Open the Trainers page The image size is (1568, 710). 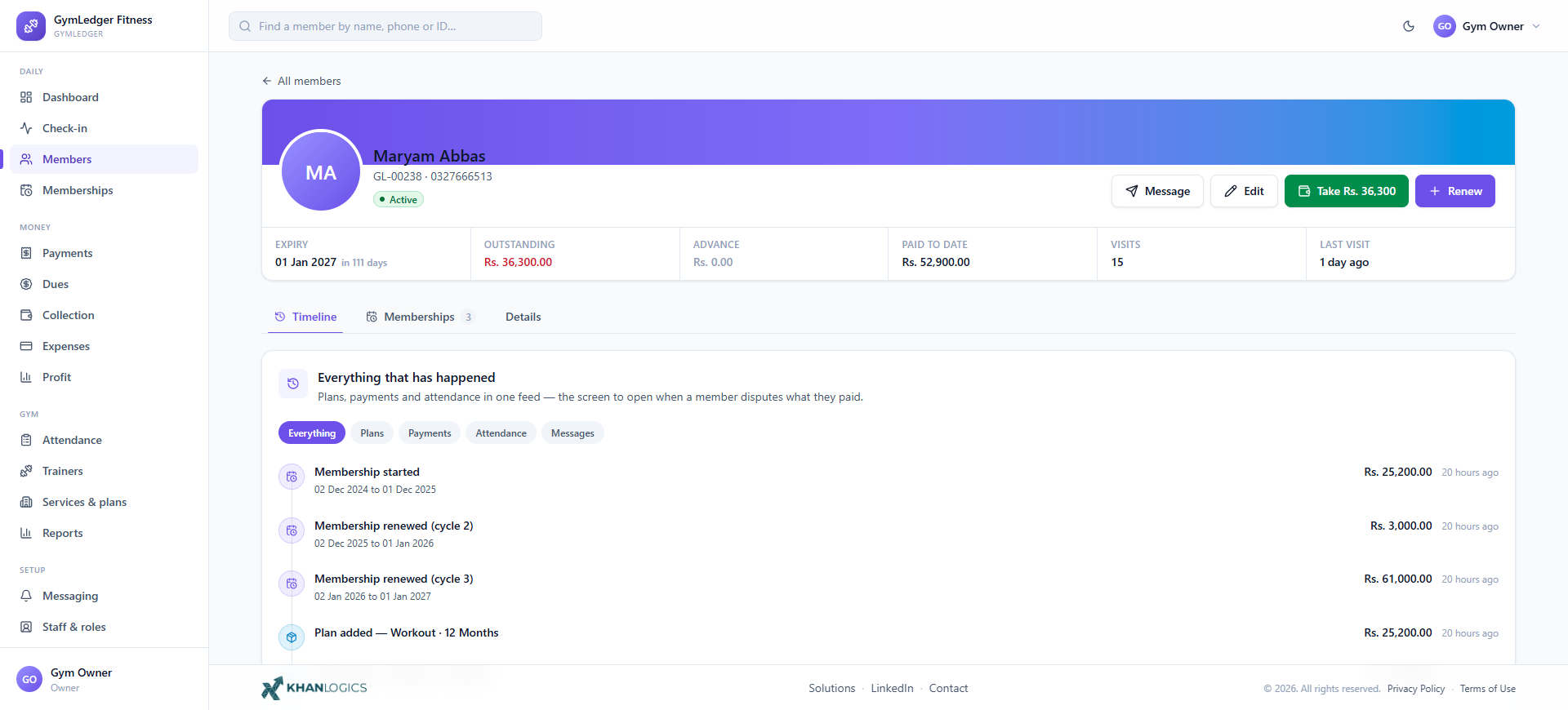pyautogui.click(x=105, y=471)
